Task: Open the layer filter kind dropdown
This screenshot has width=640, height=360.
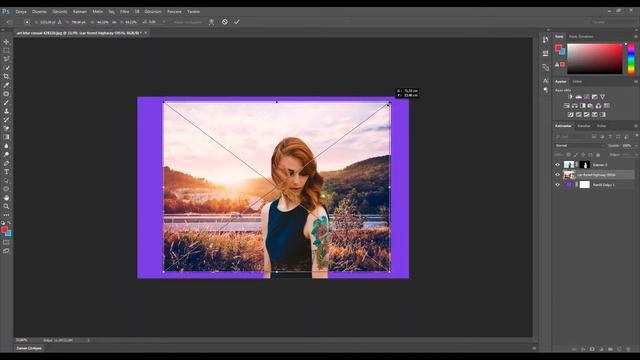Action: 572,136
